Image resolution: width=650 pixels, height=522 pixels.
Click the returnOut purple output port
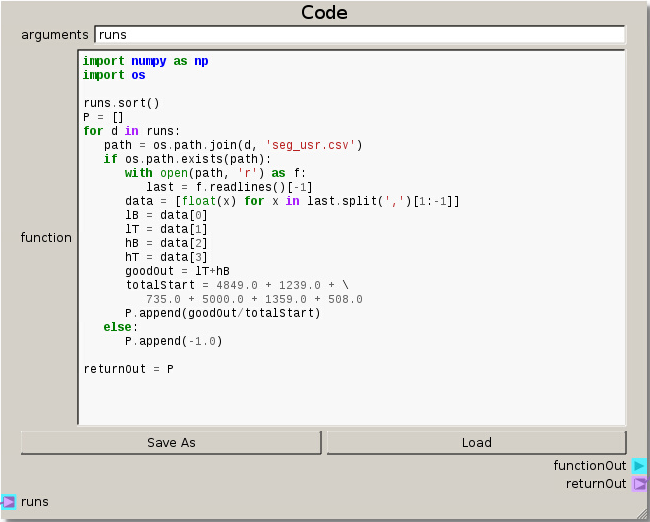pos(639,484)
